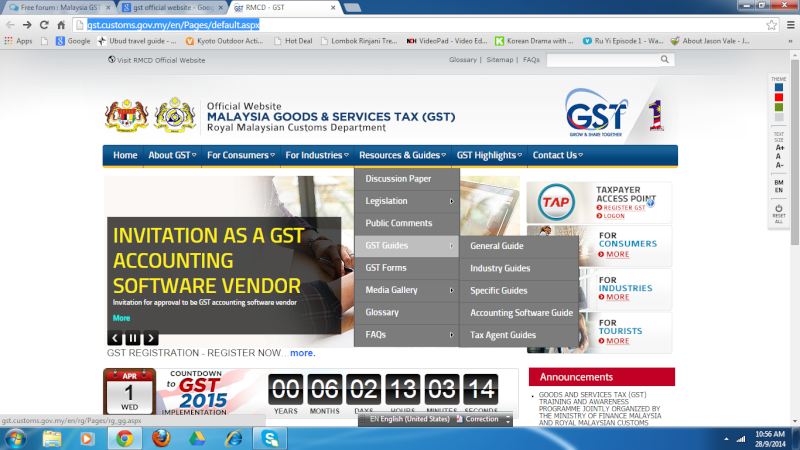Expand the About GST dropdown menu

172,155
